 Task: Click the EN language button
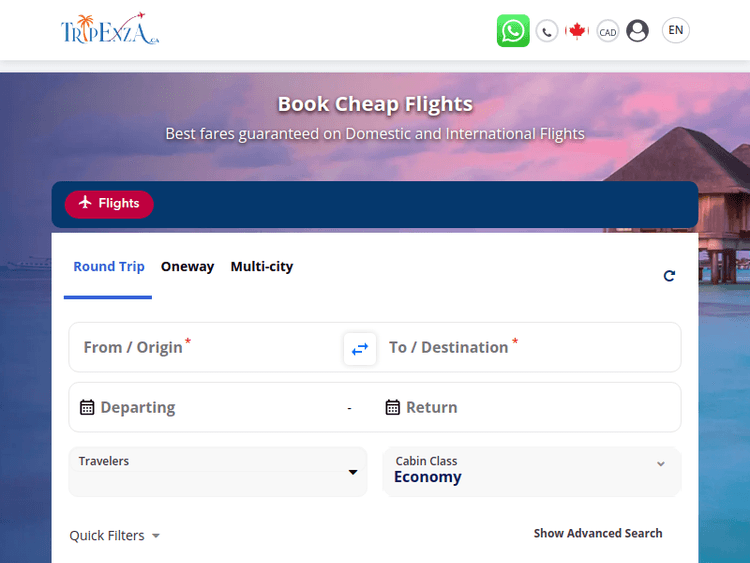point(676,30)
